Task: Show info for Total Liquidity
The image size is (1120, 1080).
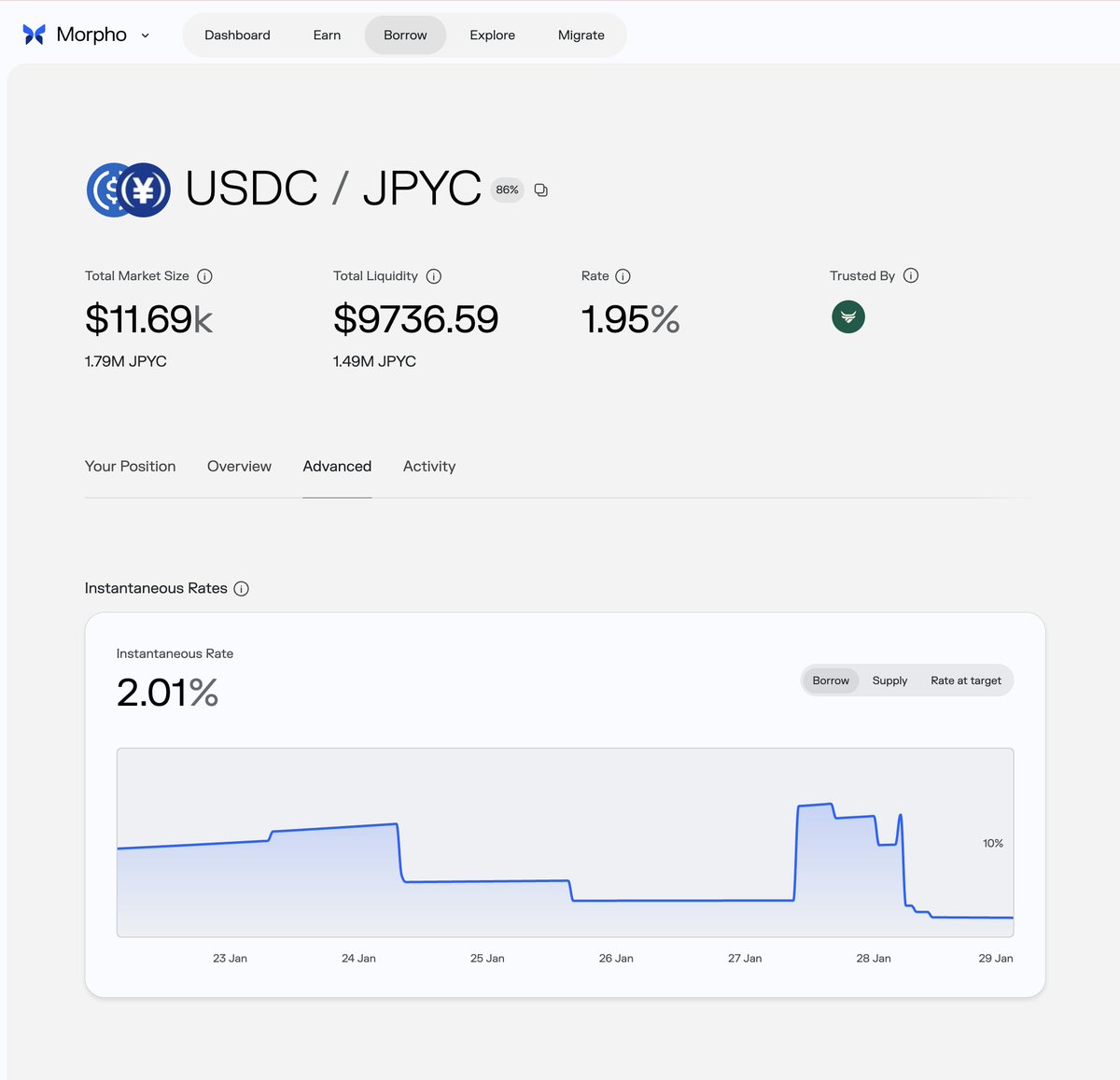Action: point(434,276)
